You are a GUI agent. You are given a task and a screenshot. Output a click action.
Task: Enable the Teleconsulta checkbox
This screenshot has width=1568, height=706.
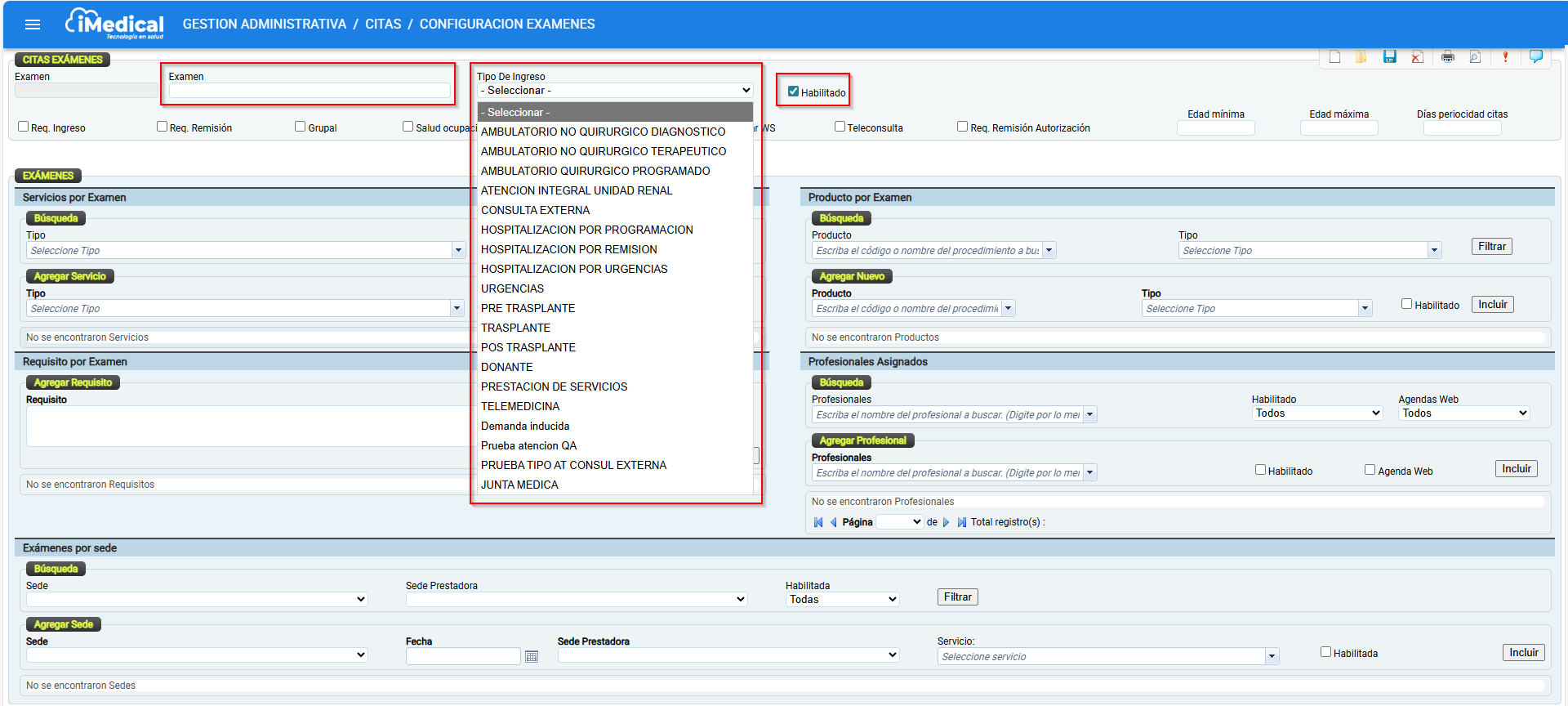[840, 127]
